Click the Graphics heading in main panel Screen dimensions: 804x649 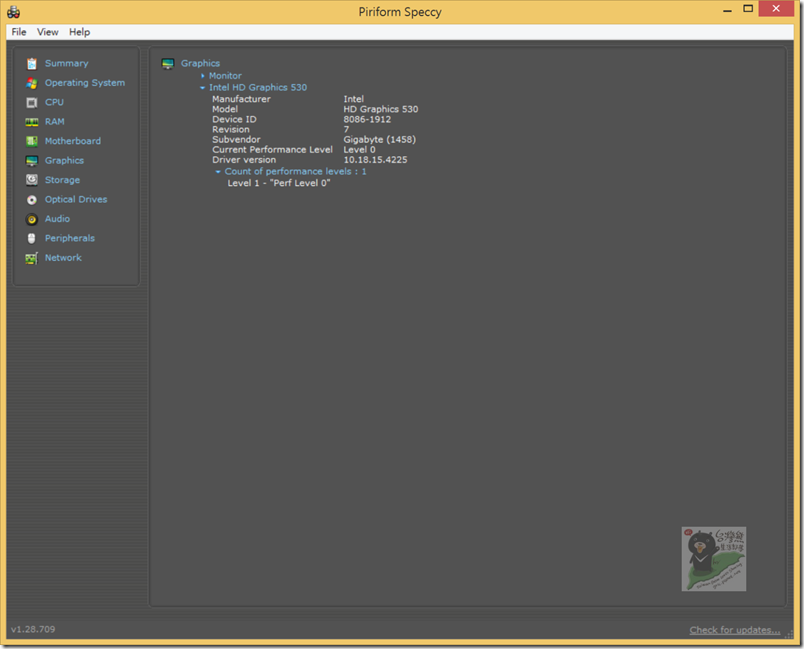[200, 64]
